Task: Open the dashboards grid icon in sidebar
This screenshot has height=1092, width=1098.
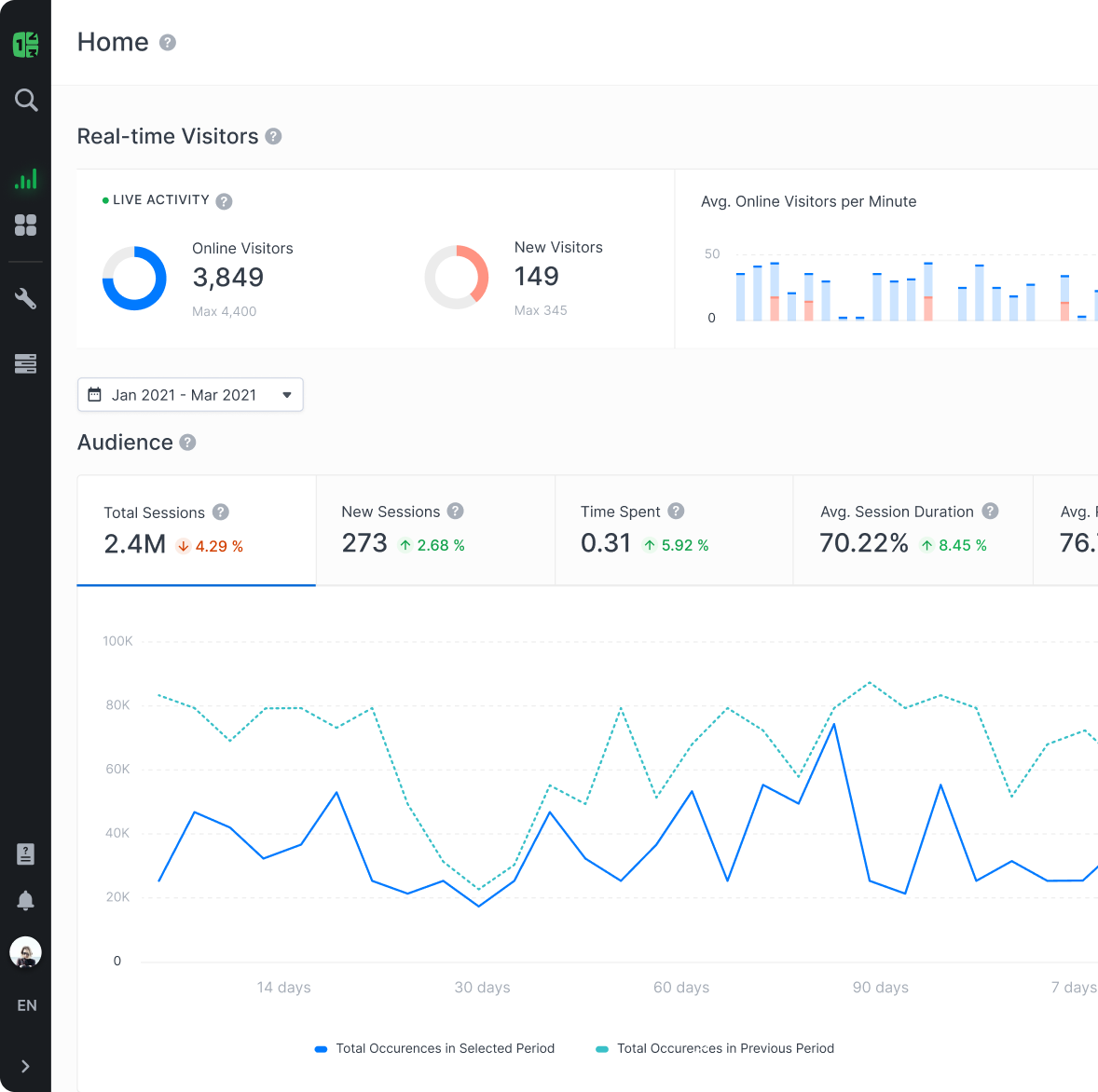Action: [x=26, y=225]
